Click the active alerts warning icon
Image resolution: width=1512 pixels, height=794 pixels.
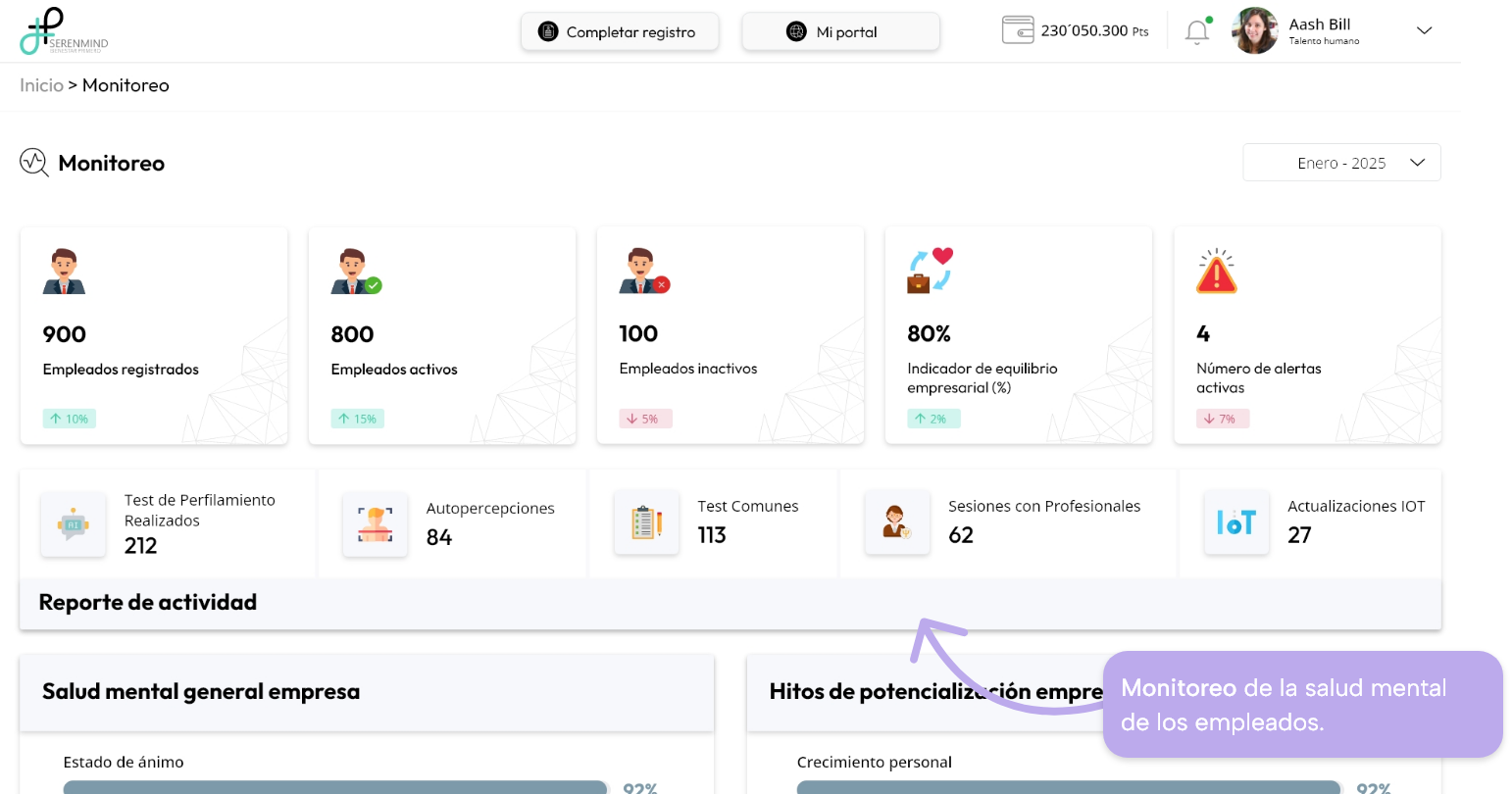pos(1216,272)
